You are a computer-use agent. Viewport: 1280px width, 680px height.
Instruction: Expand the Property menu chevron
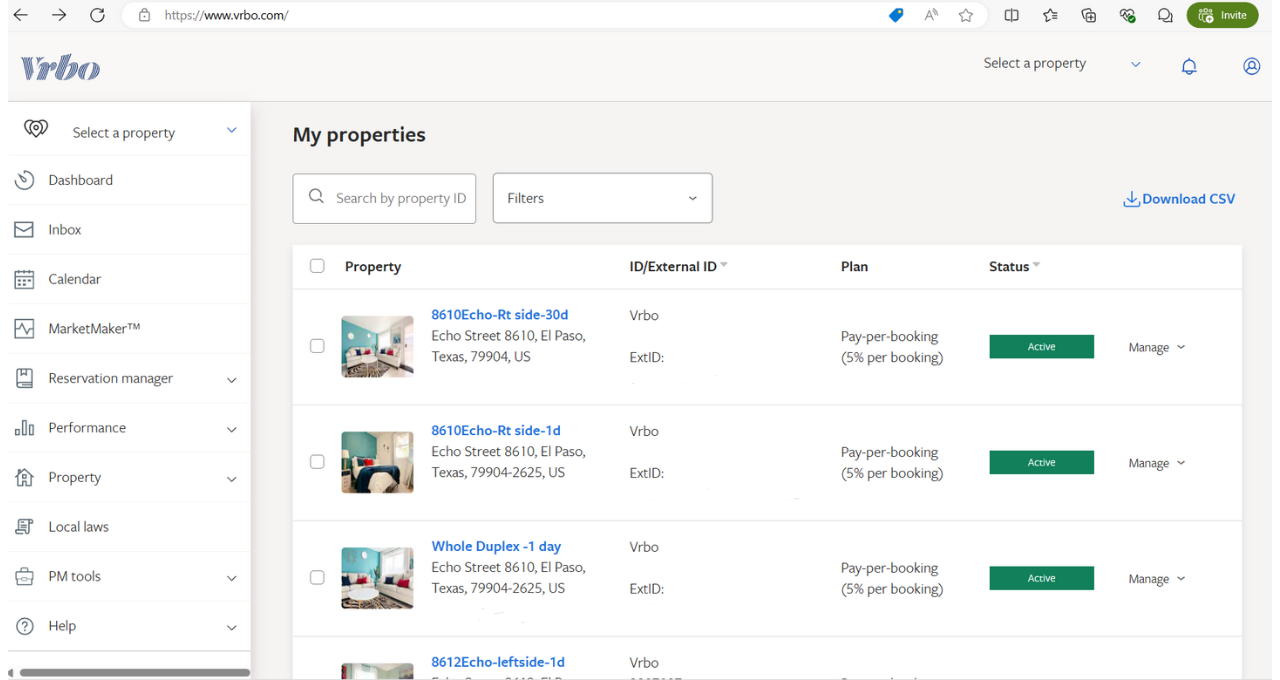coord(232,479)
